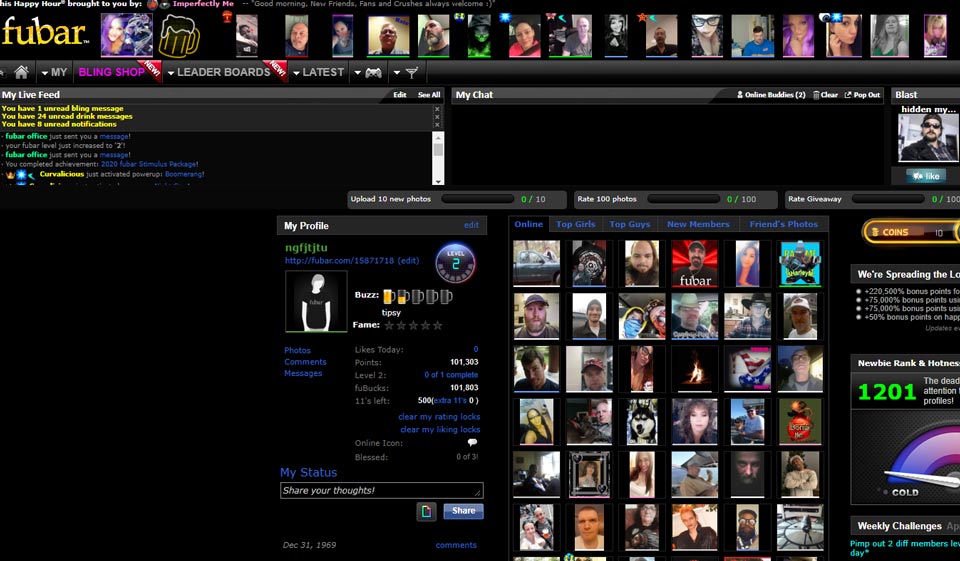Click the Level 2 badge icon
Image resolution: width=960 pixels, height=561 pixels.
click(x=455, y=264)
